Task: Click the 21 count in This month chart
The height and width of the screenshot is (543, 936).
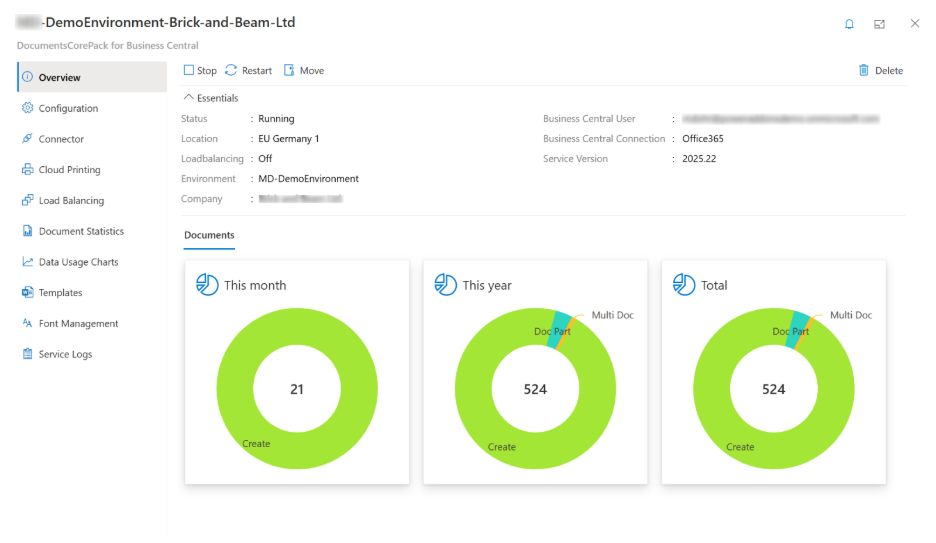Action: [297, 389]
